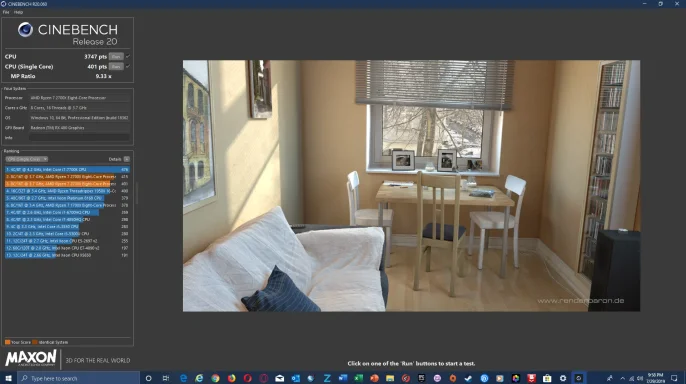The image size is (686, 384).
Task: Select ranking row 6 AMD Ryzen 7 1700X
Action: pyautogui.click(x=67, y=205)
